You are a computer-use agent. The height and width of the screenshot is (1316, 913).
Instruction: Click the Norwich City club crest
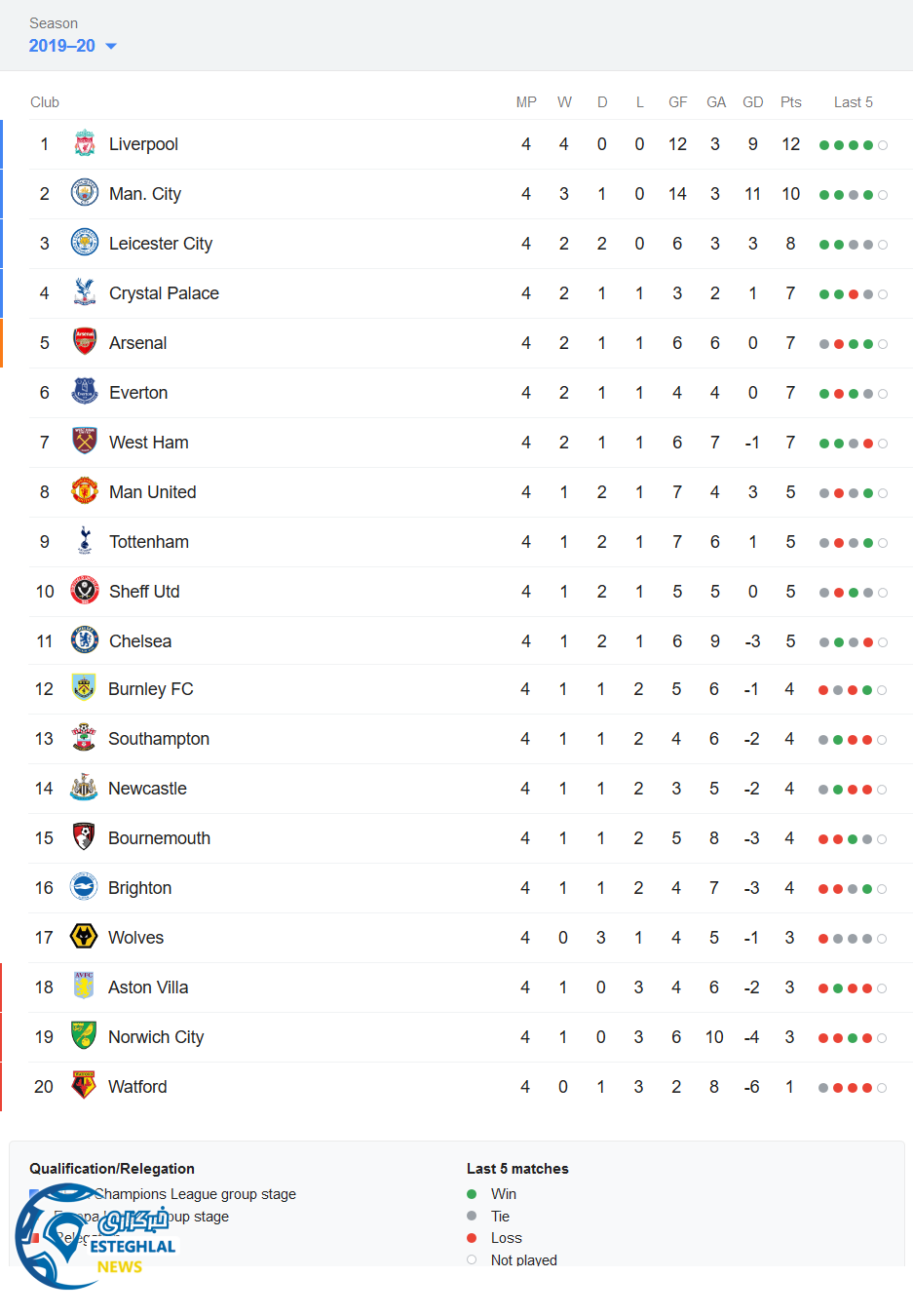(84, 1036)
